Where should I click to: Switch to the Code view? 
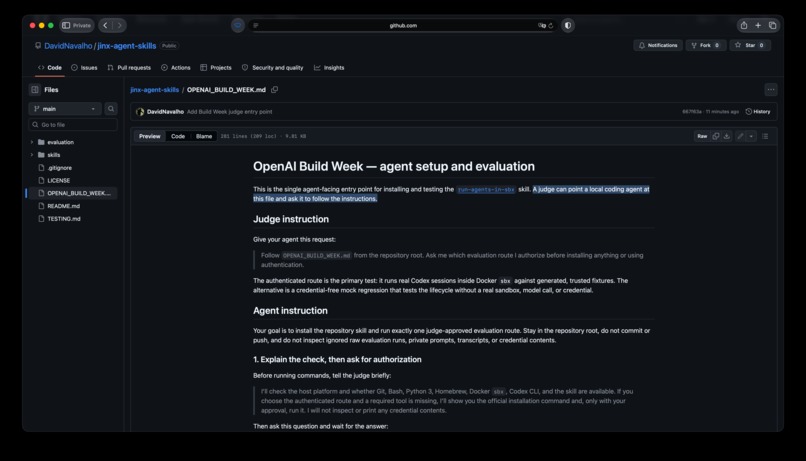click(x=178, y=136)
